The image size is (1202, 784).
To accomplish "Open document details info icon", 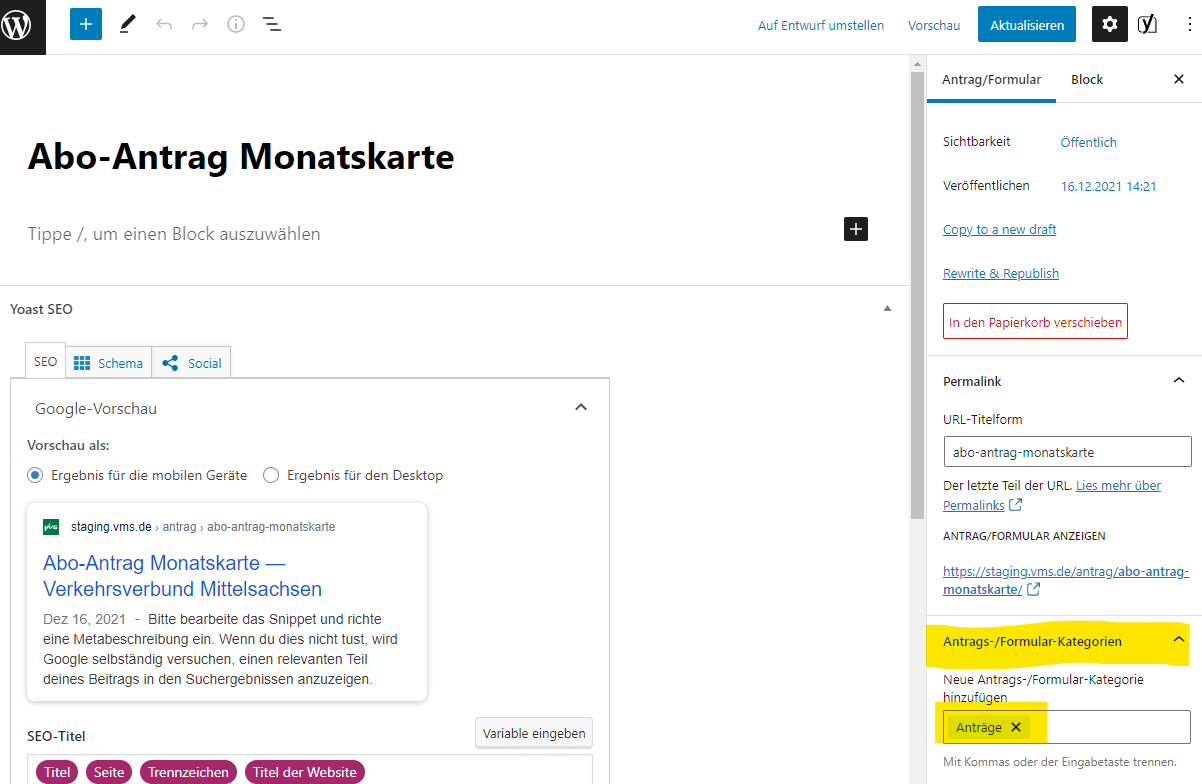I will tap(236, 25).
